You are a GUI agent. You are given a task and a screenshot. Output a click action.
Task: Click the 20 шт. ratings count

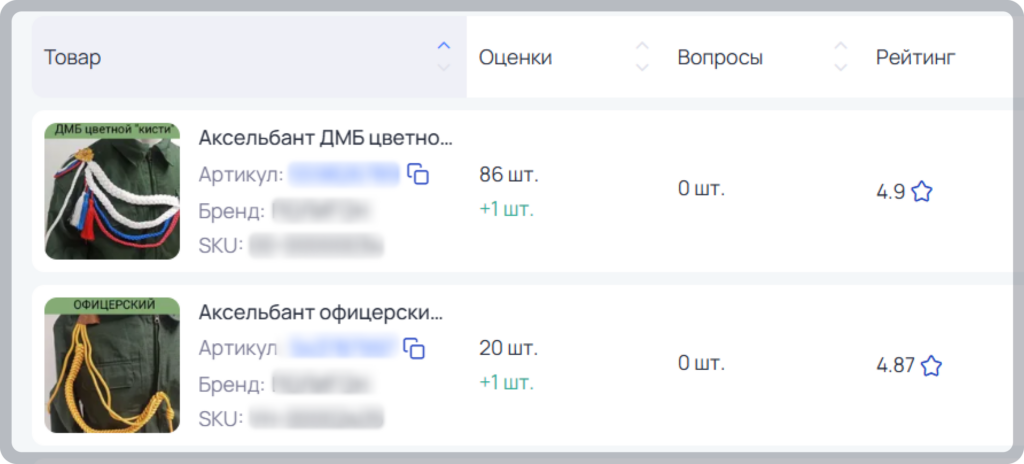pos(509,348)
